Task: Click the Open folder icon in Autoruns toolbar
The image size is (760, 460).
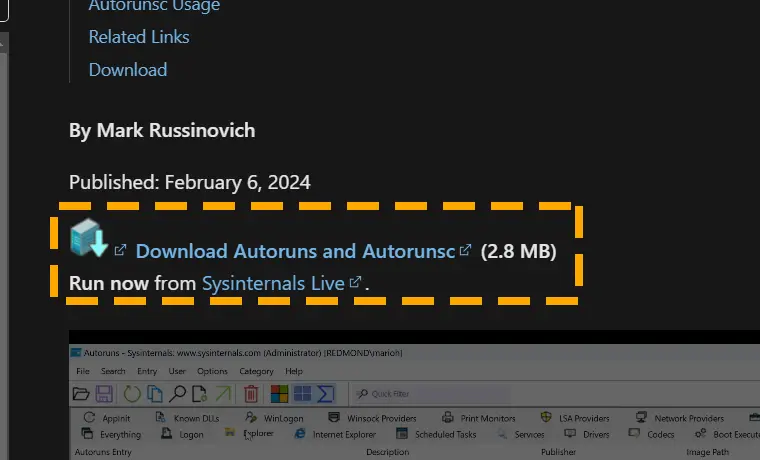Action: click(x=81, y=394)
